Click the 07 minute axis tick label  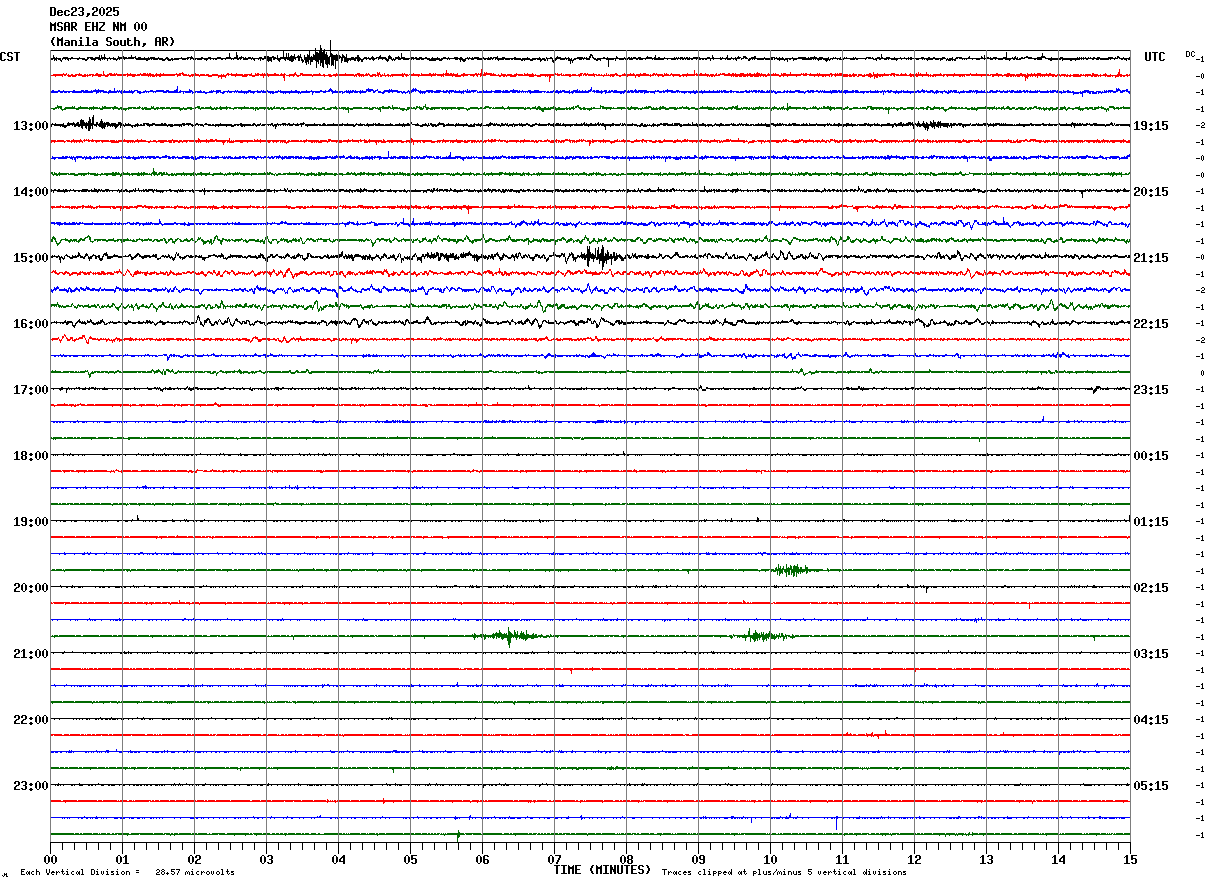click(x=554, y=859)
